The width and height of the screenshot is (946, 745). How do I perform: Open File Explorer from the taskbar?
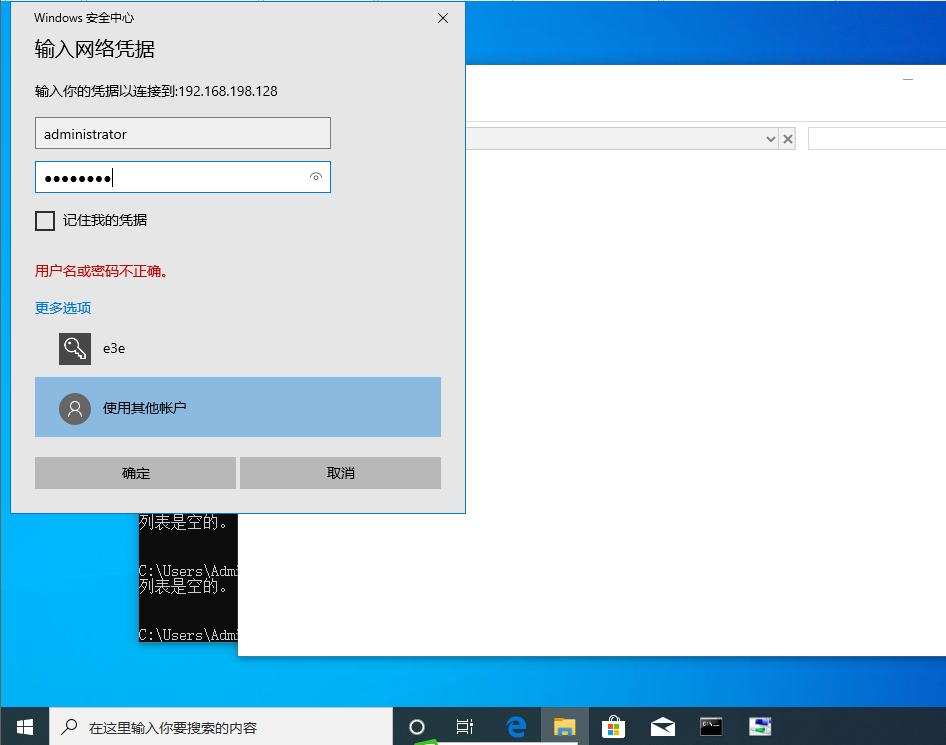(565, 726)
